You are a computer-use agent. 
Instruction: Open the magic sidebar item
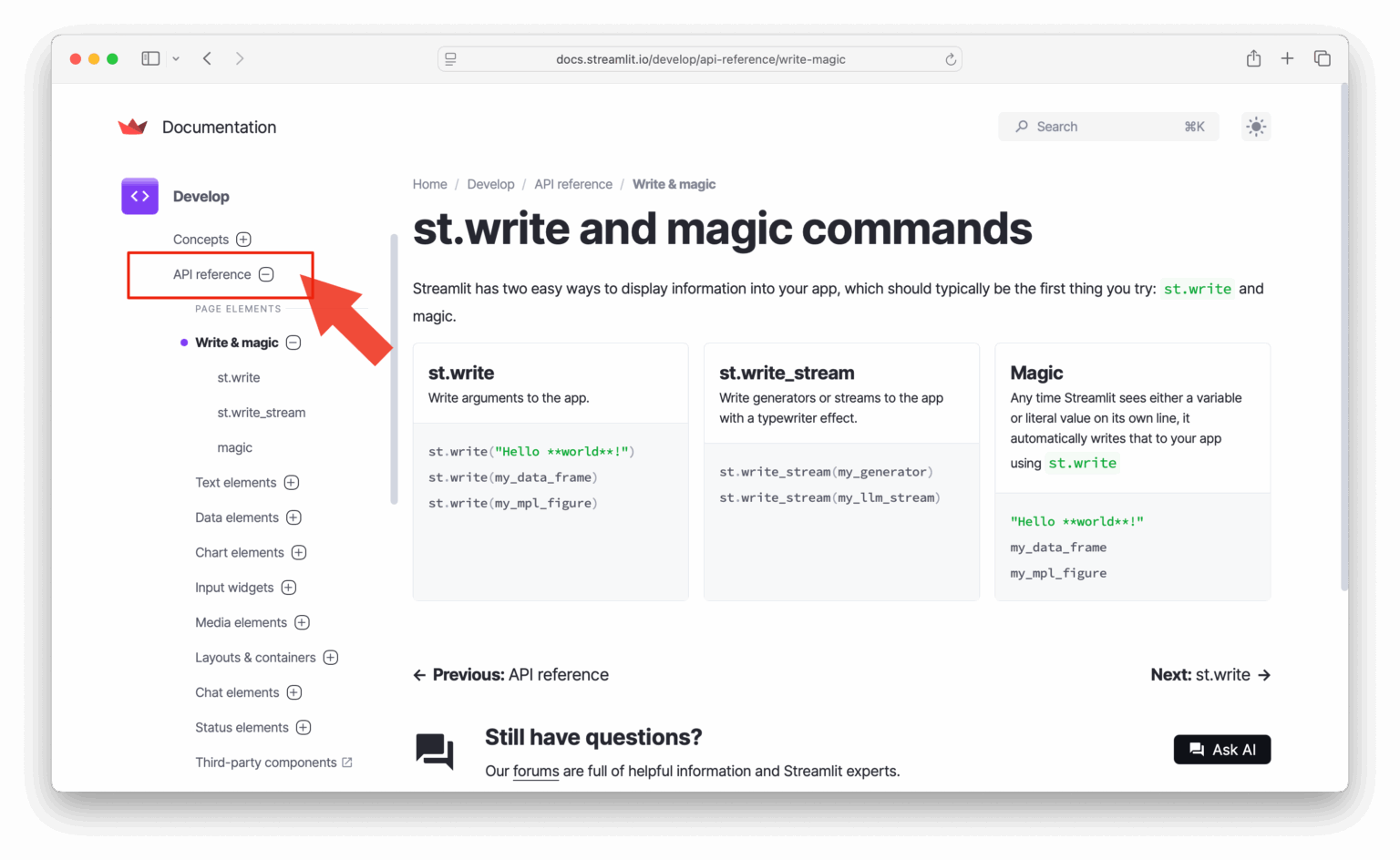point(234,447)
